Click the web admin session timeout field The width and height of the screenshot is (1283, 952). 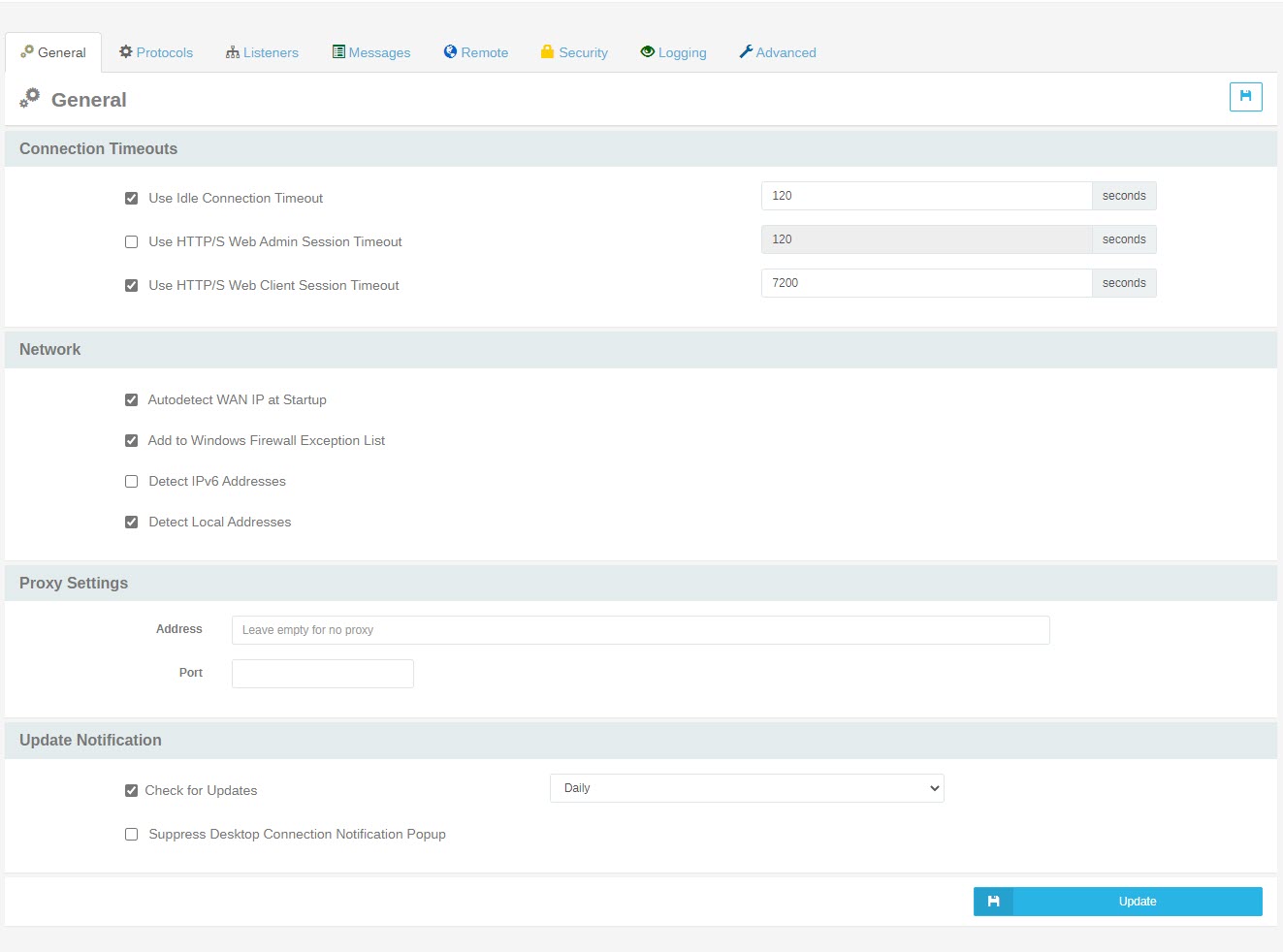[x=926, y=239]
